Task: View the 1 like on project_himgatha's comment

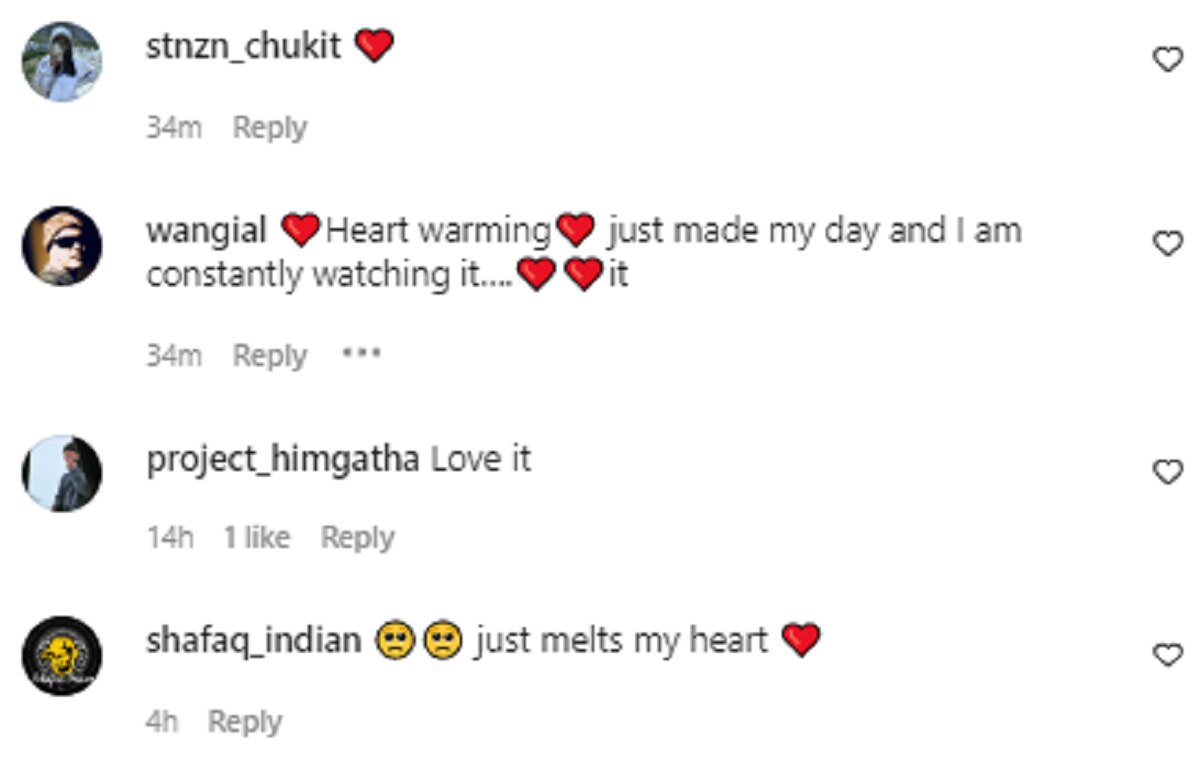Action: (256, 538)
